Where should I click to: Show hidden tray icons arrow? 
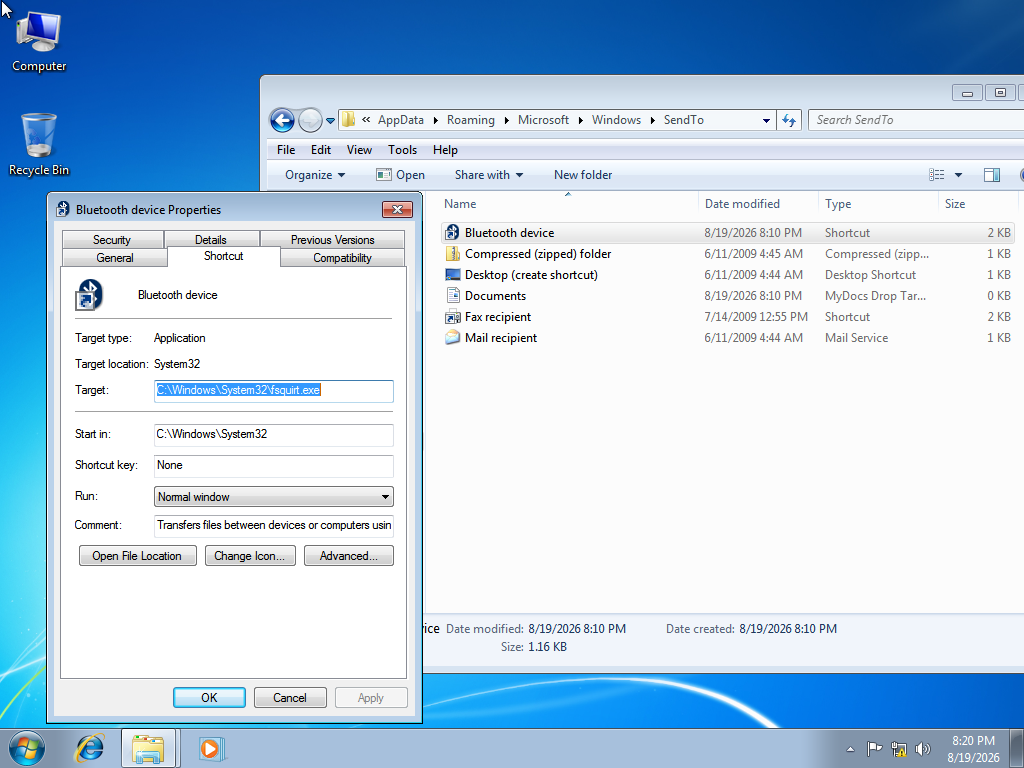click(x=850, y=749)
